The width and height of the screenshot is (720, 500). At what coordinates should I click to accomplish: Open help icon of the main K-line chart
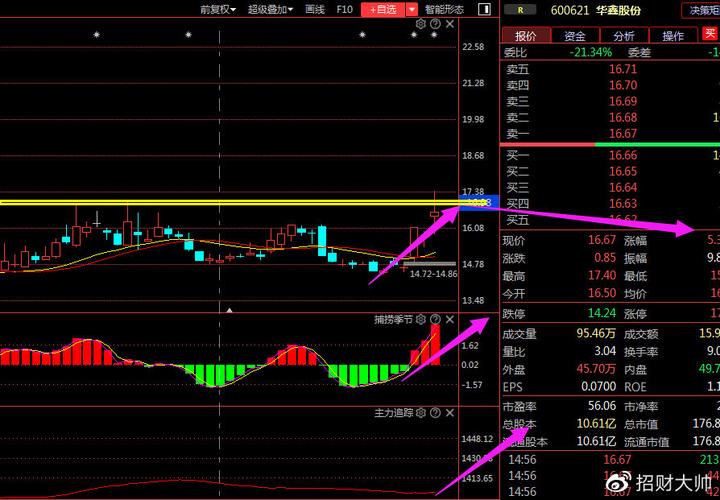pyautogui.click(x=436, y=24)
